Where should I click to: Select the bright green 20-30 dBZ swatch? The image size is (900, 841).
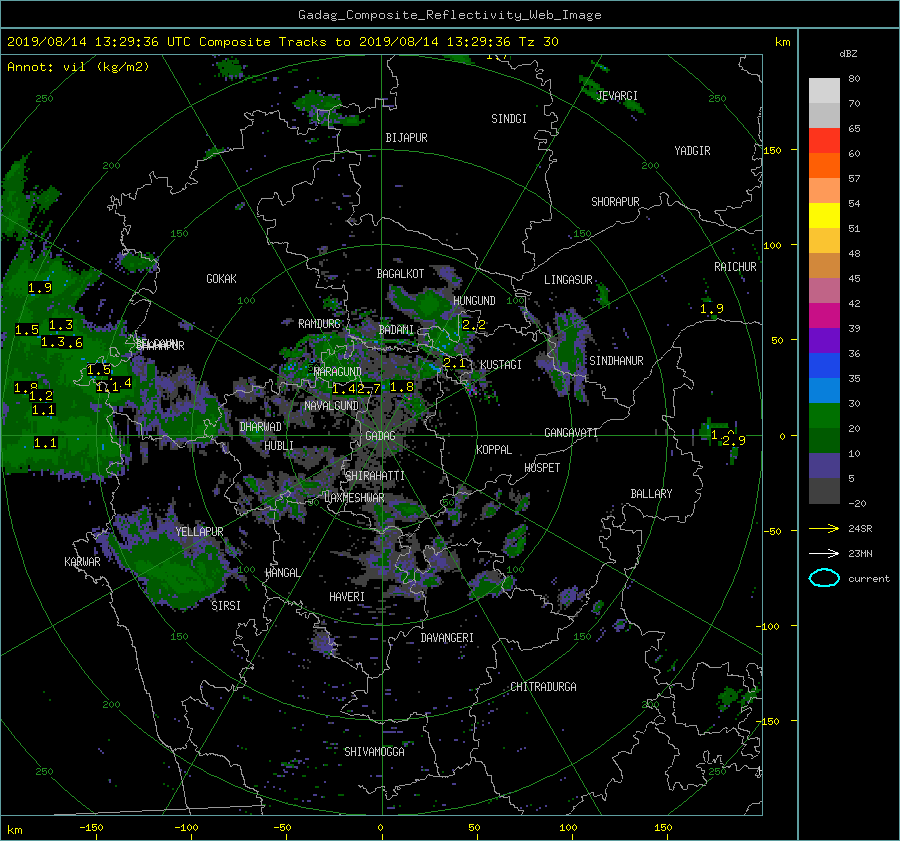click(824, 415)
